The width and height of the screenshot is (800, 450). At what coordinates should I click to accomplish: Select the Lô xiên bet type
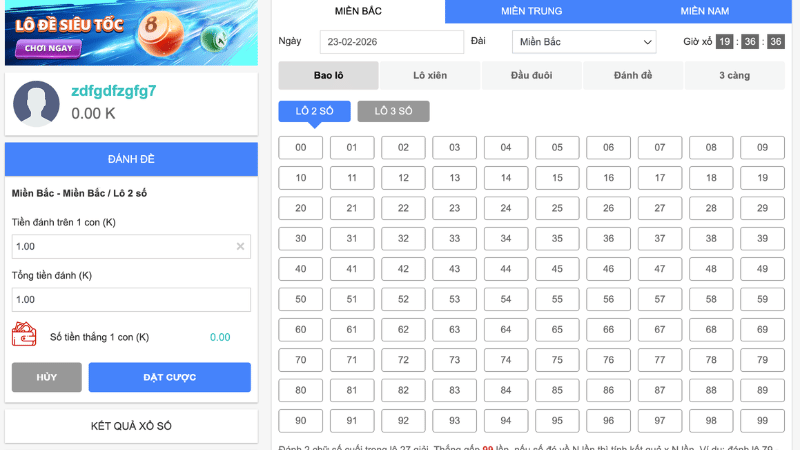(x=430, y=76)
